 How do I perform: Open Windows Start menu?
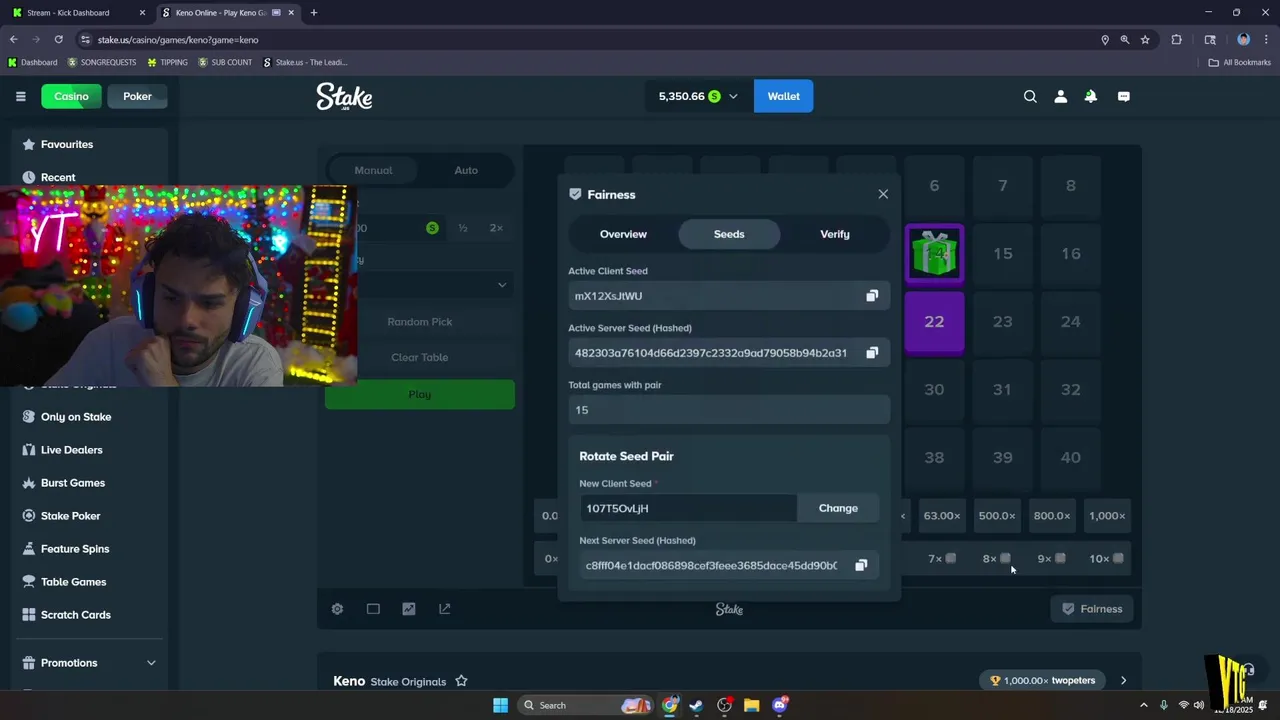coord(500,705)
